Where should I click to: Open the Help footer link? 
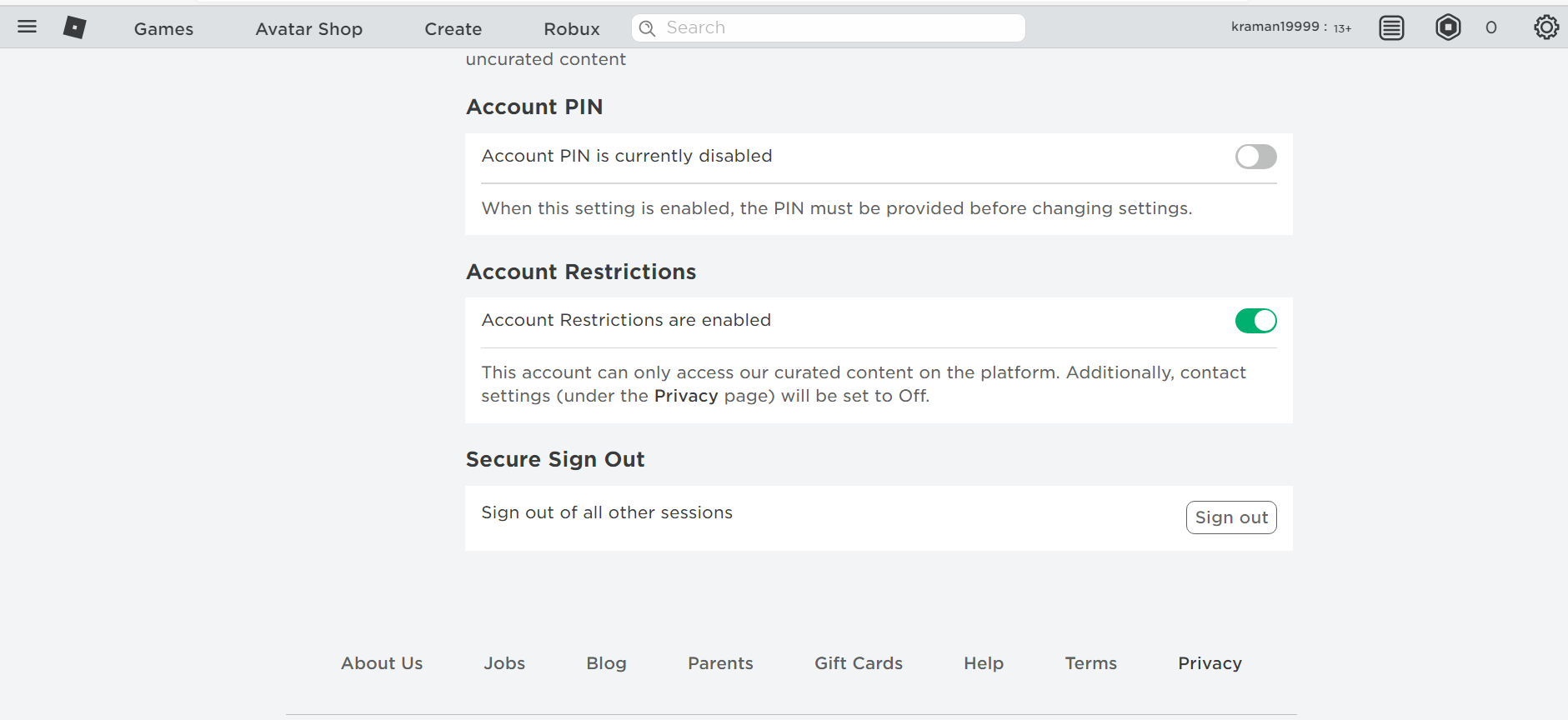[x=984, y=663]
